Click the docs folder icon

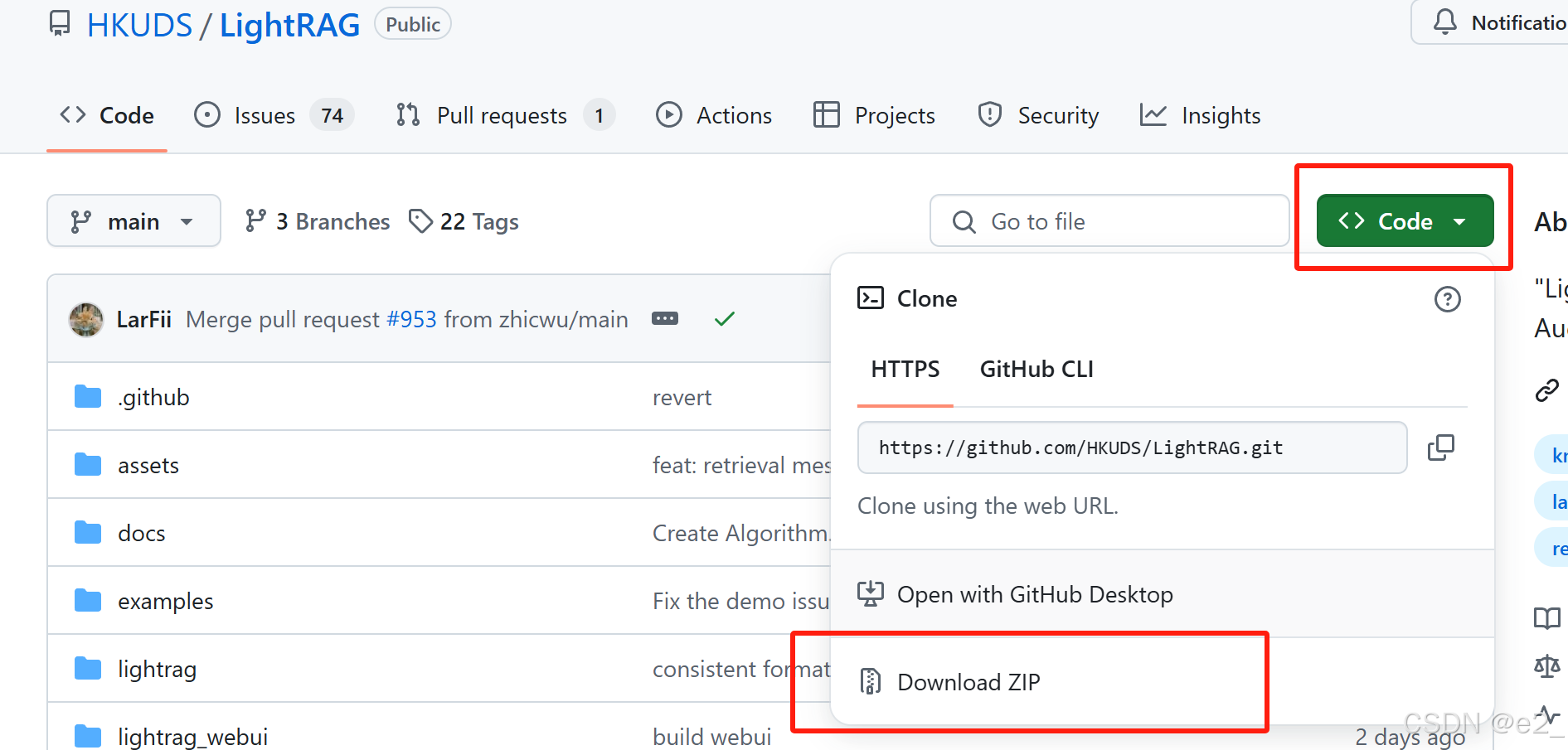point(88,533)
